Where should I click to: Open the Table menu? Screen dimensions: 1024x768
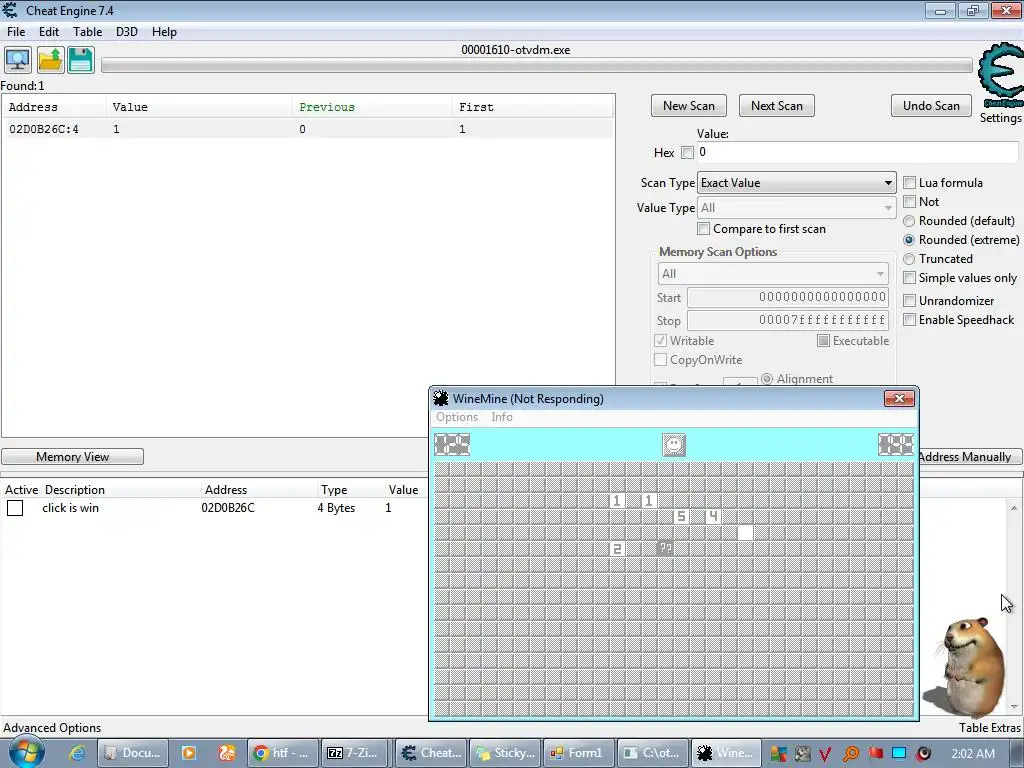88,32
